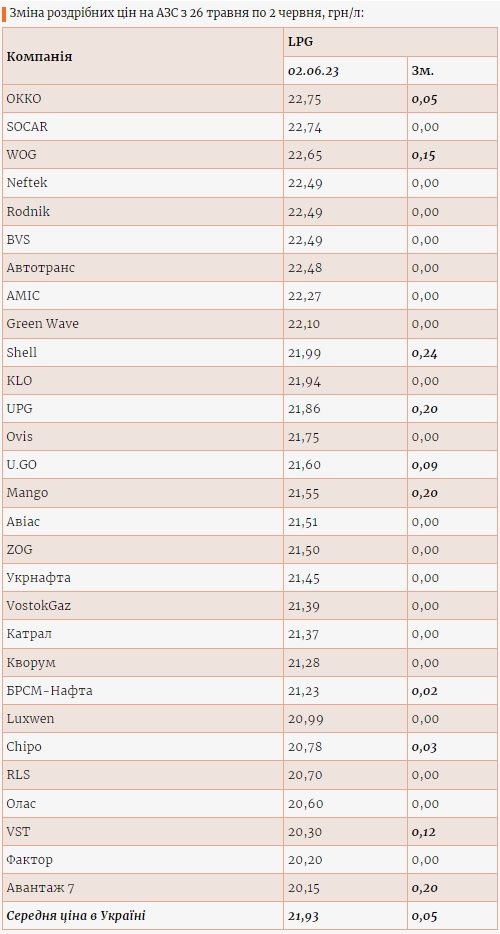Click the SOCAR price 22,74 cell
The width and height of the screenshot is (500, 934).
(x=346, y=127)
